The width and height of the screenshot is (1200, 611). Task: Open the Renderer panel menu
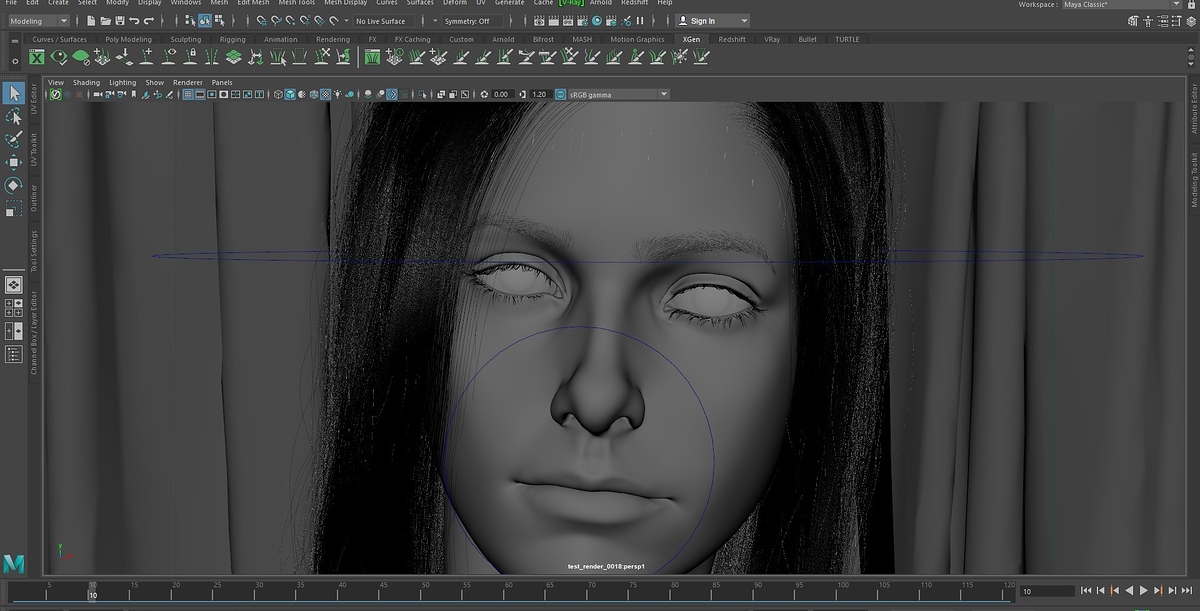[x=188, y=82]
